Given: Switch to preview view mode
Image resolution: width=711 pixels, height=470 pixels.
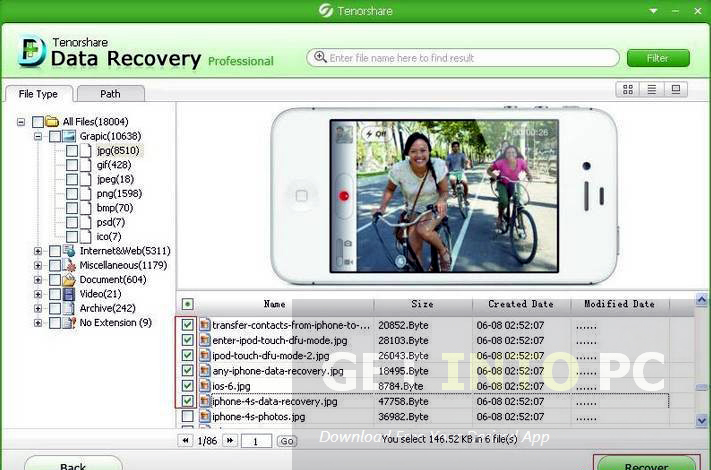Looking at the screenshot, I should [676, 89].
